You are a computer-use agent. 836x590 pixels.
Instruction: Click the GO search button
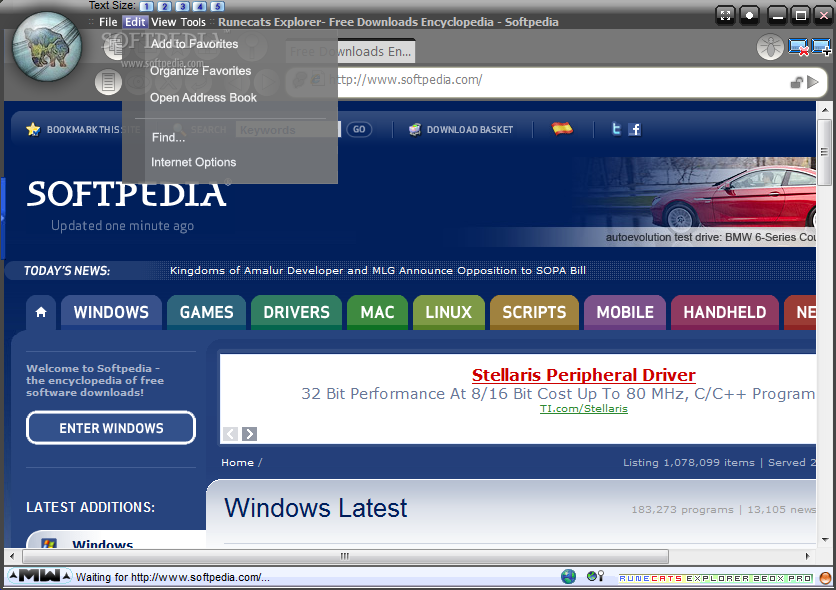[x=359, y=129]
